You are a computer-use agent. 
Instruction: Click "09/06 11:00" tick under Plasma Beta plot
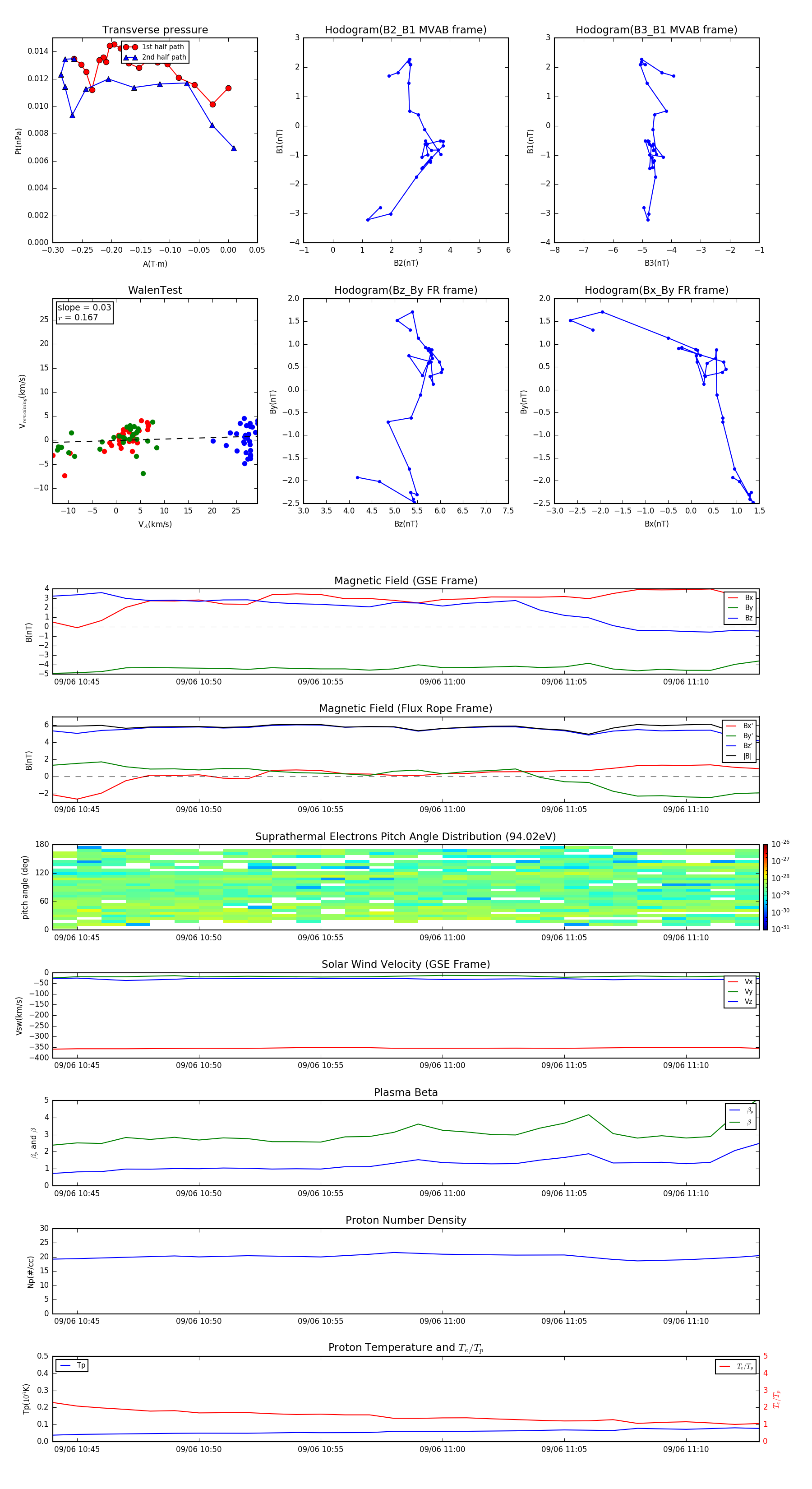(442, 1193)
